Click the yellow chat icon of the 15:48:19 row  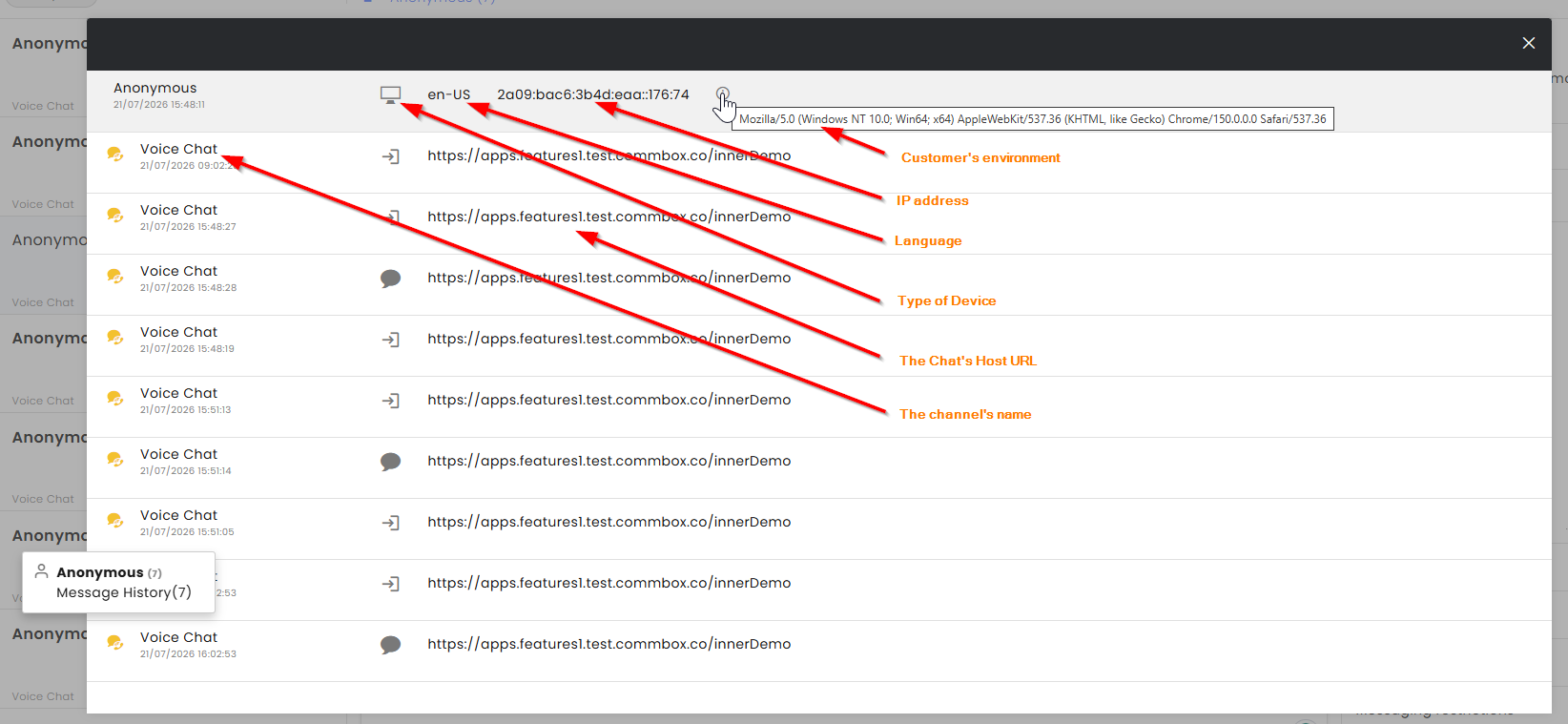click(115, 338)
